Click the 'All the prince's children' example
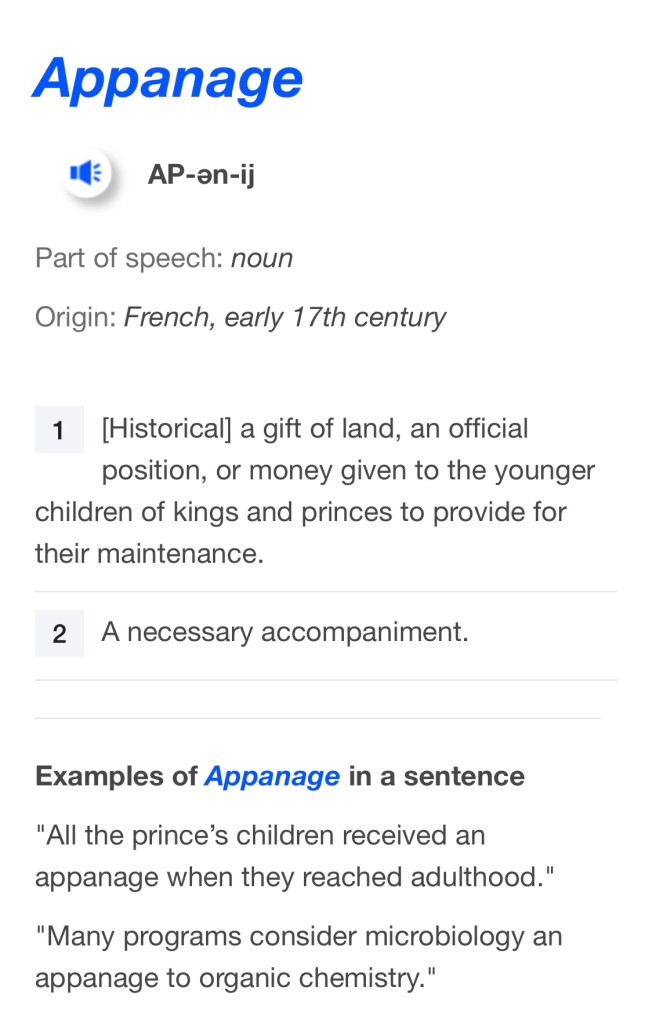The width and height of the screenshot is (645, 1023). tap(260, 835)
